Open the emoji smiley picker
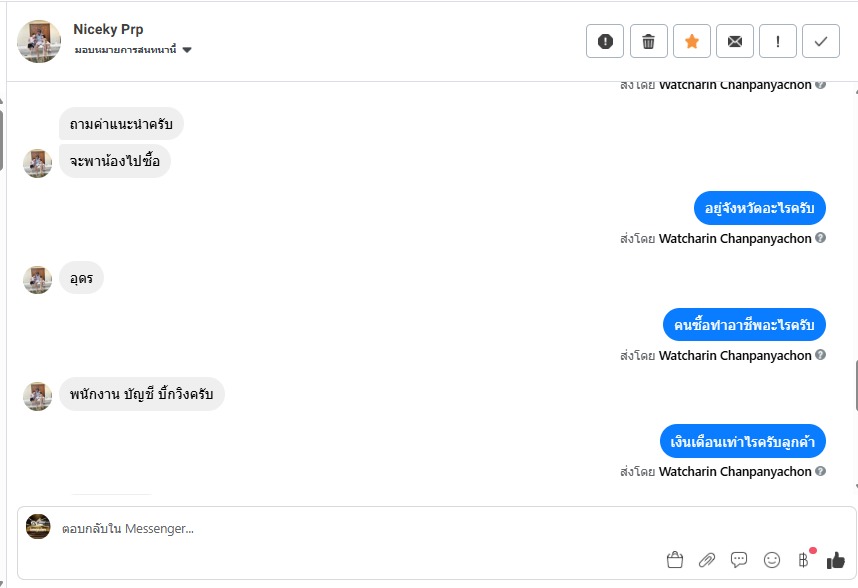Viewport: 858px width, 588px height. tap(771, 560)
